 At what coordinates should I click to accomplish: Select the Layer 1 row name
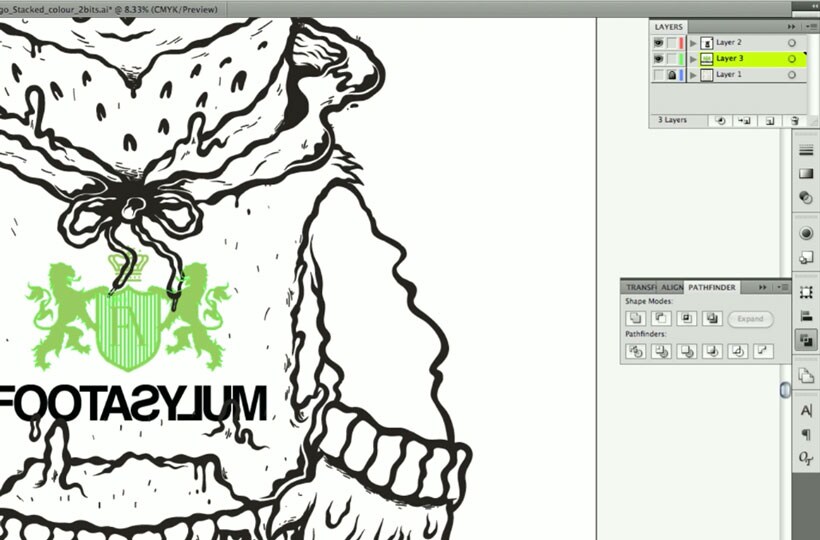click(x=728, y=75)
